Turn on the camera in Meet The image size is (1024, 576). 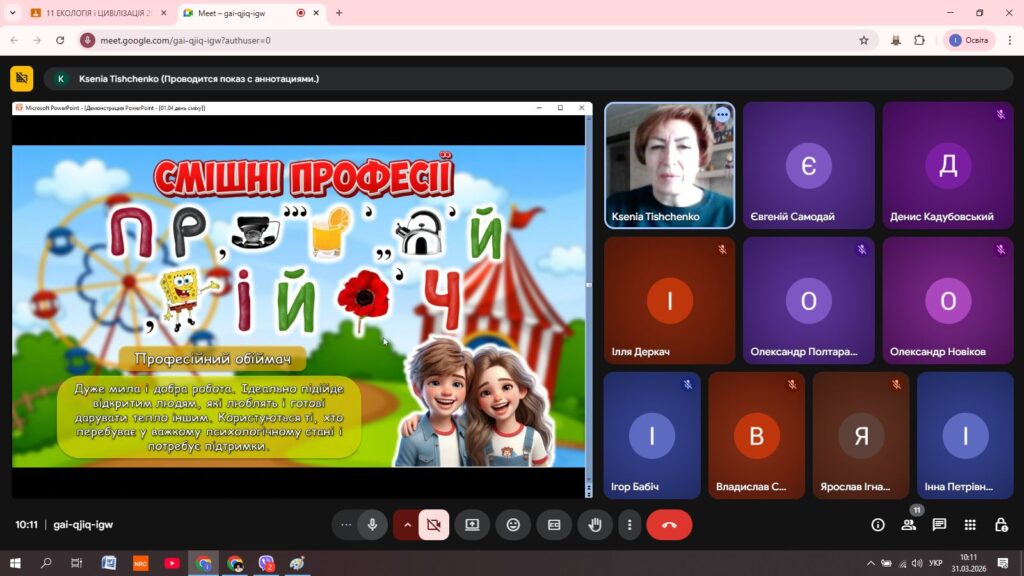pos(433,524)
